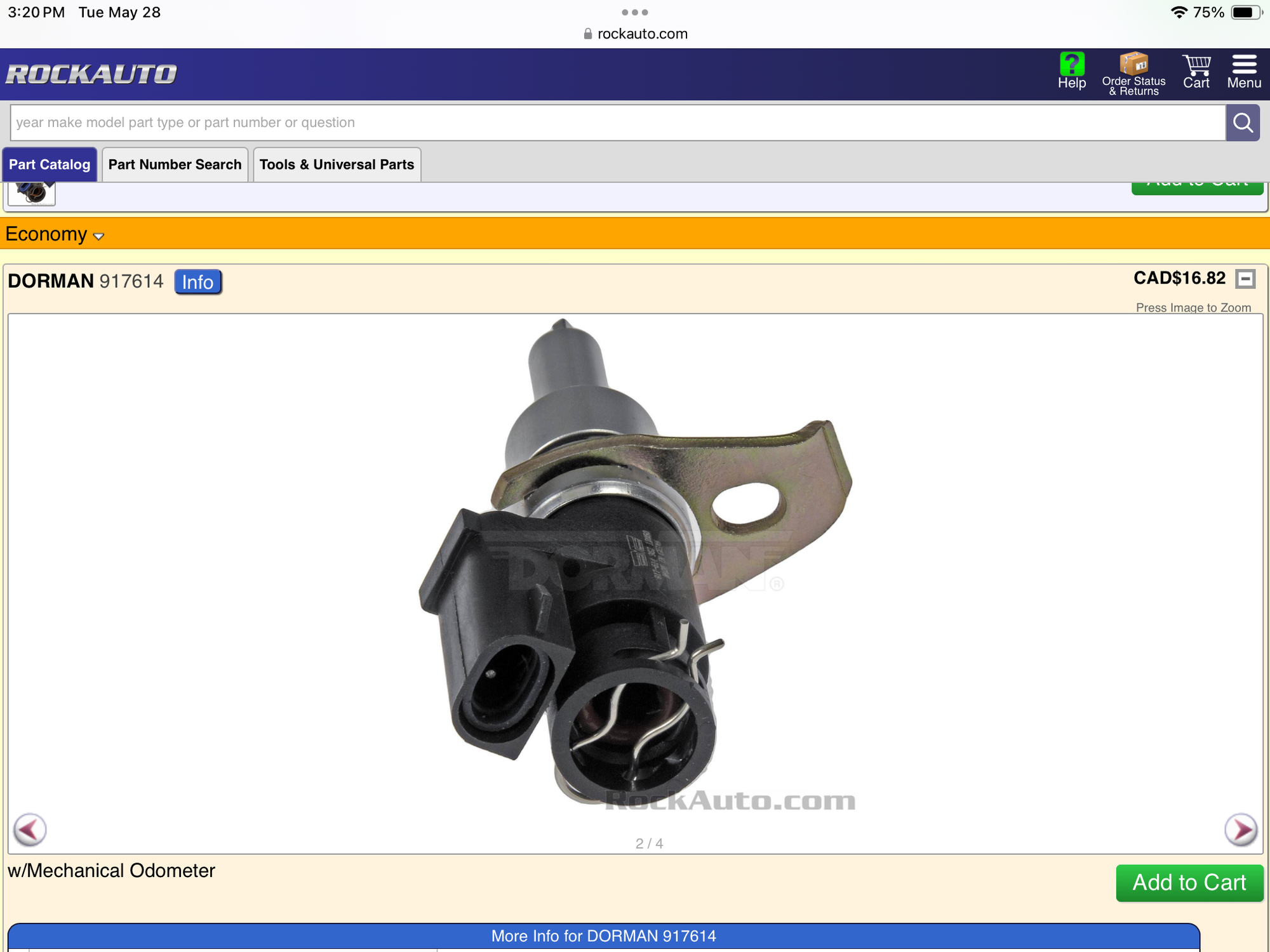Click the RockAuto logo
The width and height of the screenshot is (1270, 952).
pos(91,72)
